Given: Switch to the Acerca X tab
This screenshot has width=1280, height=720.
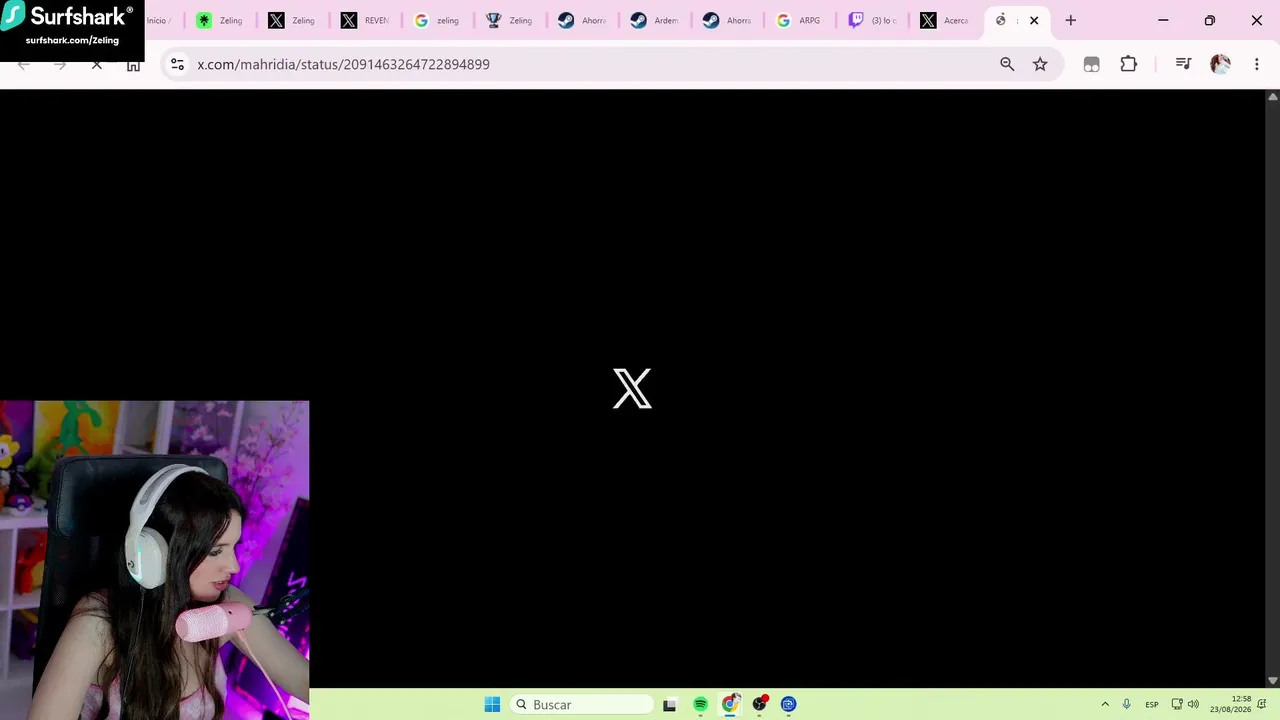Looking at the screenshot, I should (943, 20).
